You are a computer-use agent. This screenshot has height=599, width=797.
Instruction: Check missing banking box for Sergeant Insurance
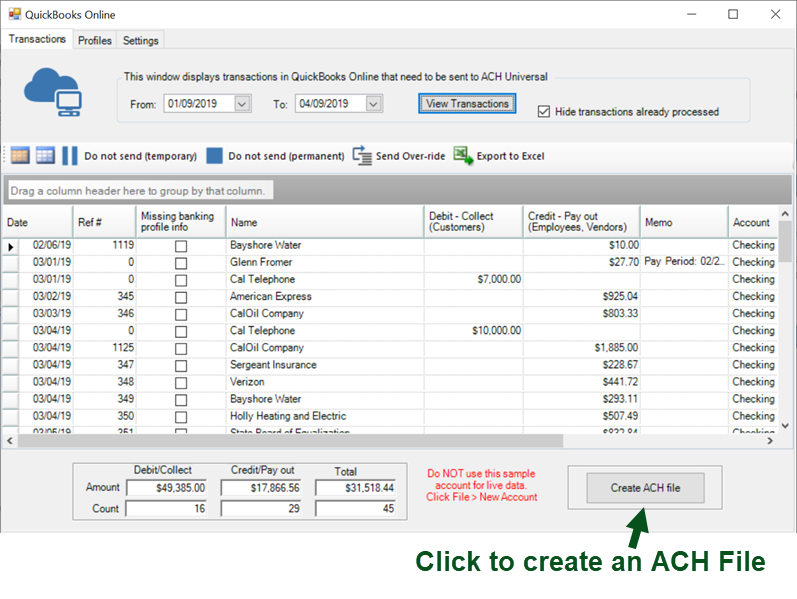pyautogui.click(x=181, y=366)
